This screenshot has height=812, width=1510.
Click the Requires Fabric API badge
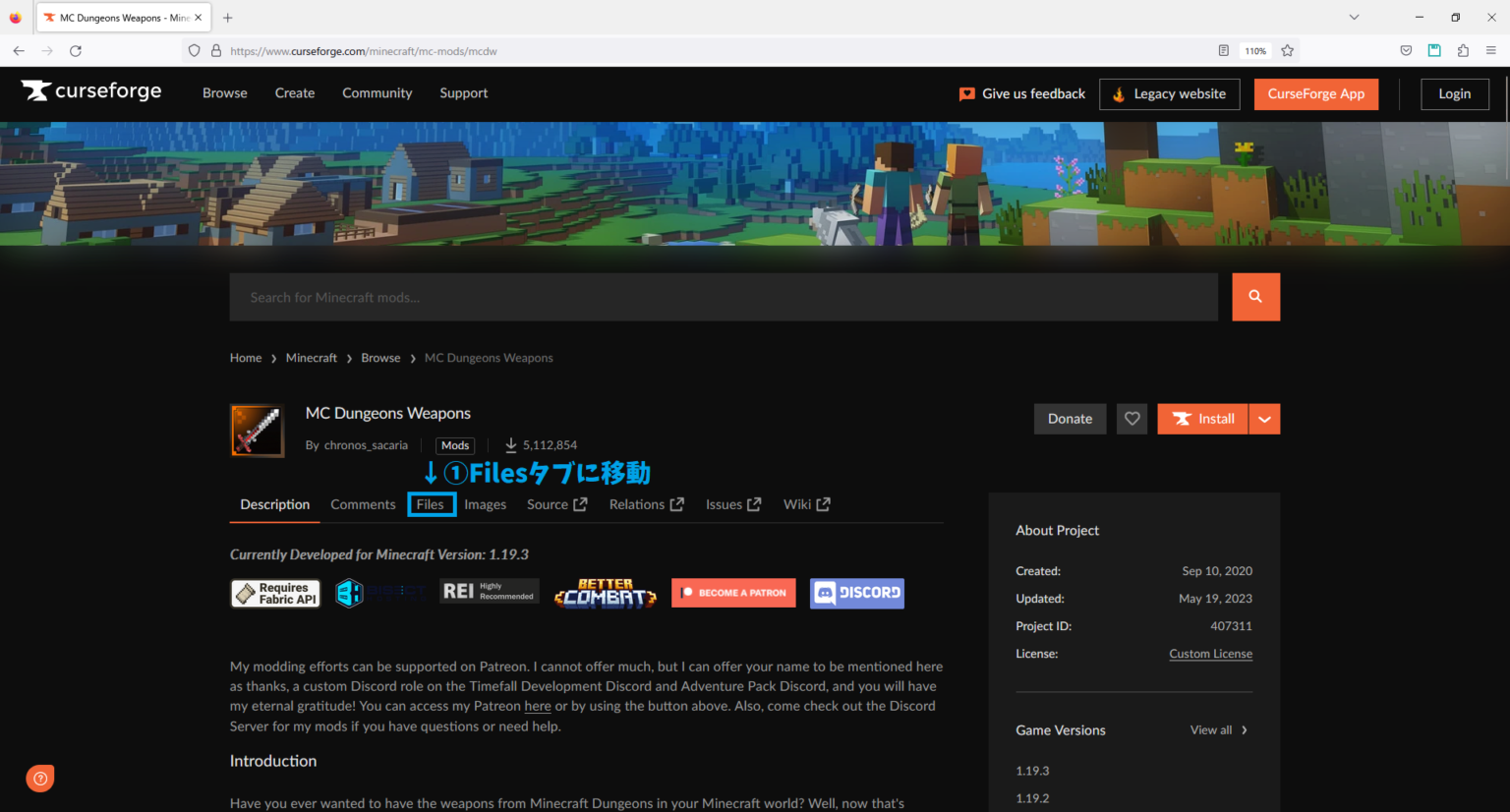point(275,594)
